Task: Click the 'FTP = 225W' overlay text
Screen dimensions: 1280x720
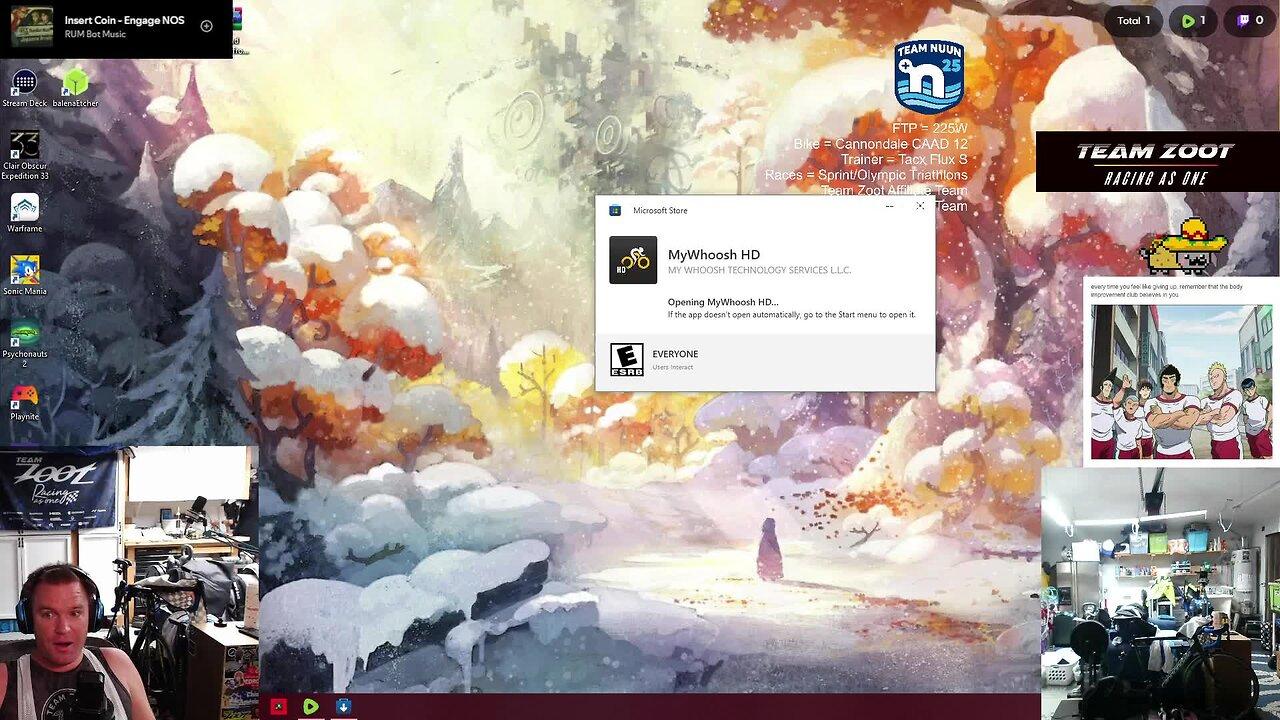Action: click(930, 129)
